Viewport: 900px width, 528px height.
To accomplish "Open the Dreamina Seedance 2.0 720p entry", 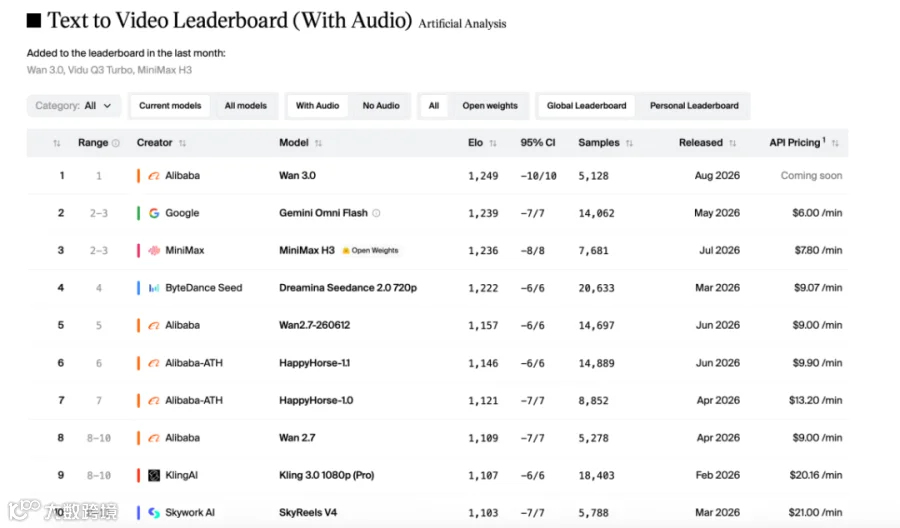I will pyautogui.click(x=348, y=288).
